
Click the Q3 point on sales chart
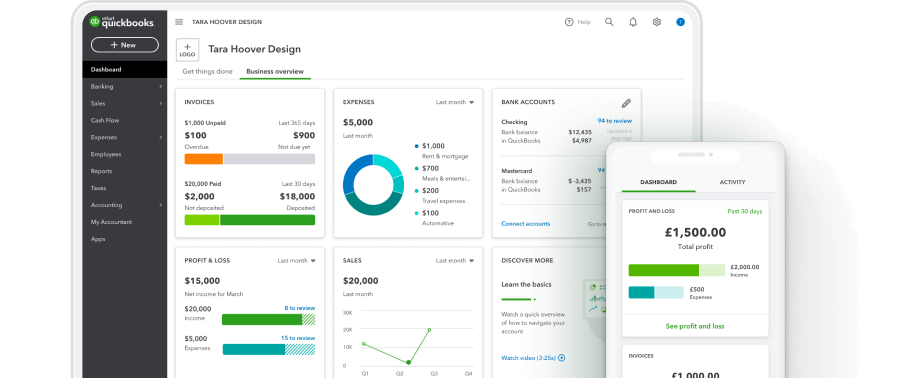(429, 330)
